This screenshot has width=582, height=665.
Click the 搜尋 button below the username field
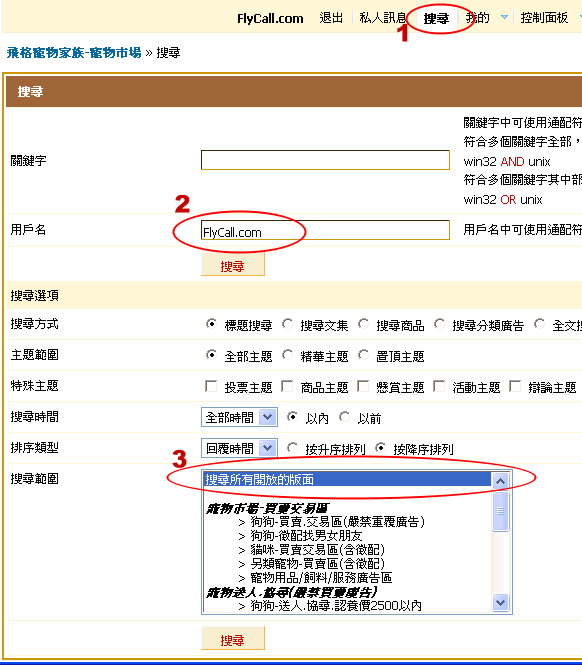coord(232,265)
